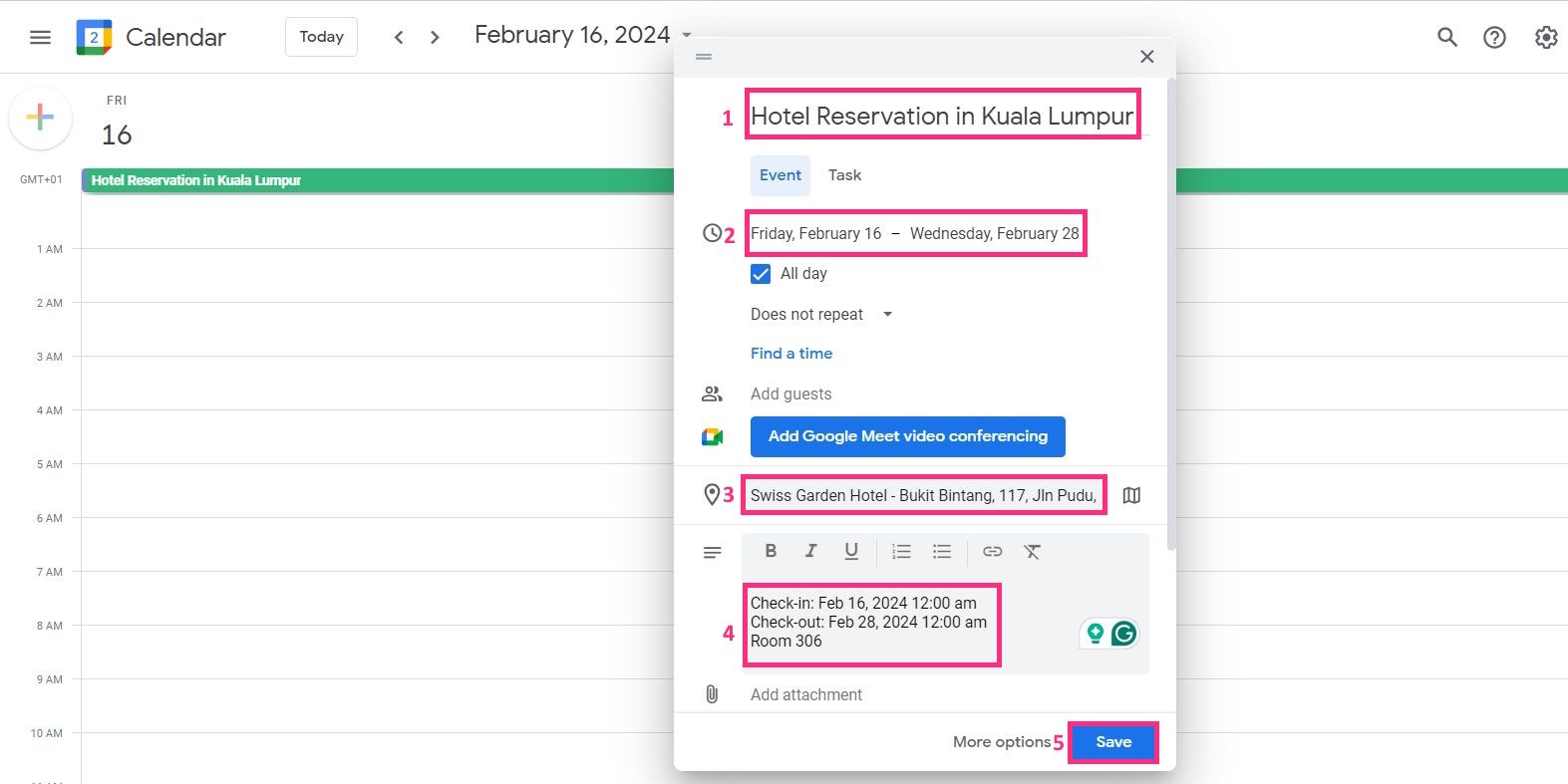Click the clock icon beside dates
The height and width of the screenshot is (784, 1568).
coord(712,233)
